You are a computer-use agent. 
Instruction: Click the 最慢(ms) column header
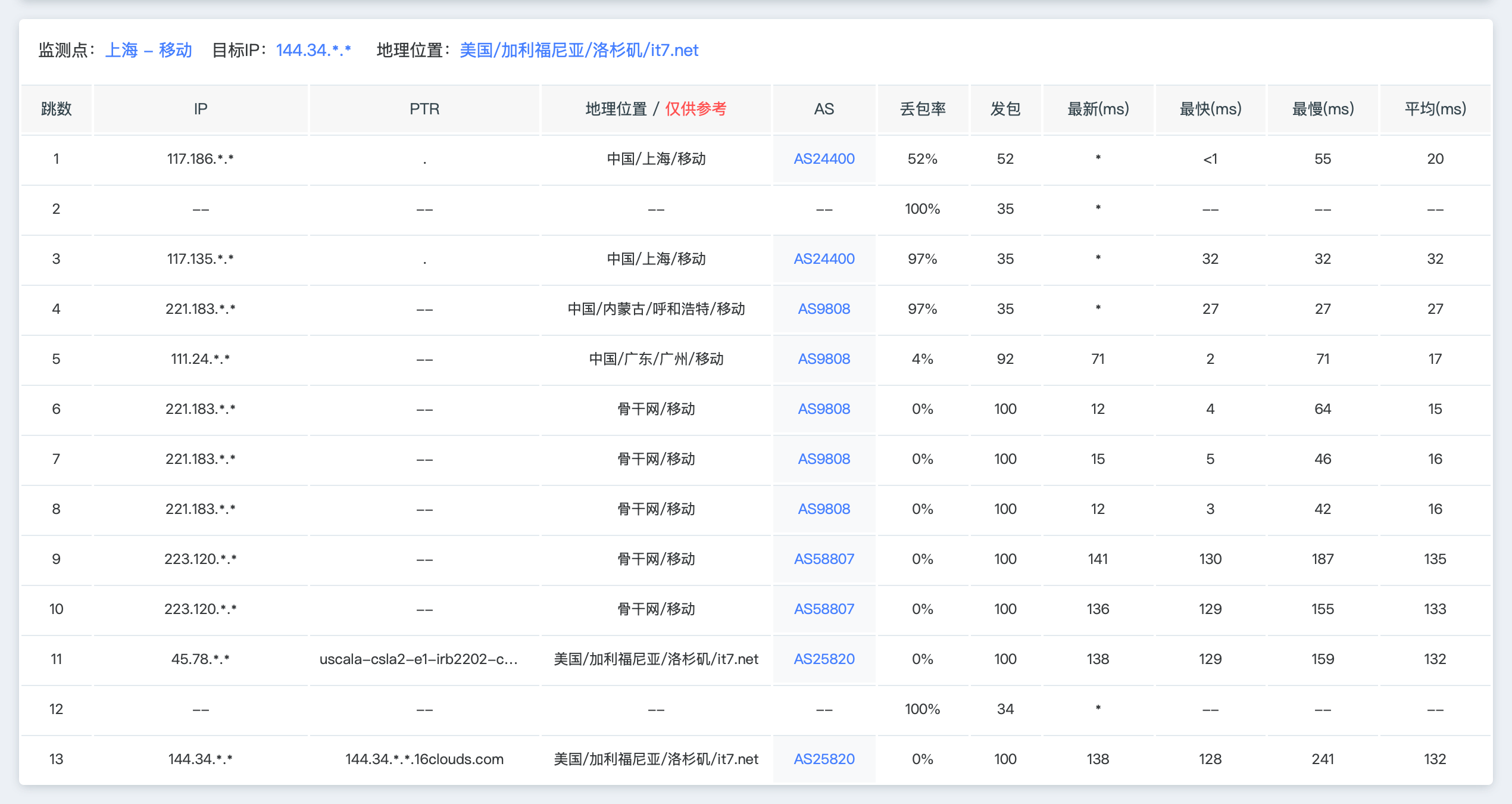pos(1322,109)
